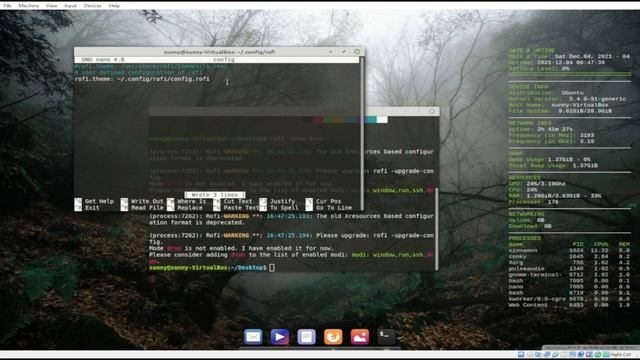The image size is (640, 360).
Task: Click the 'Xorg' process row
Action: pos(569,263)
